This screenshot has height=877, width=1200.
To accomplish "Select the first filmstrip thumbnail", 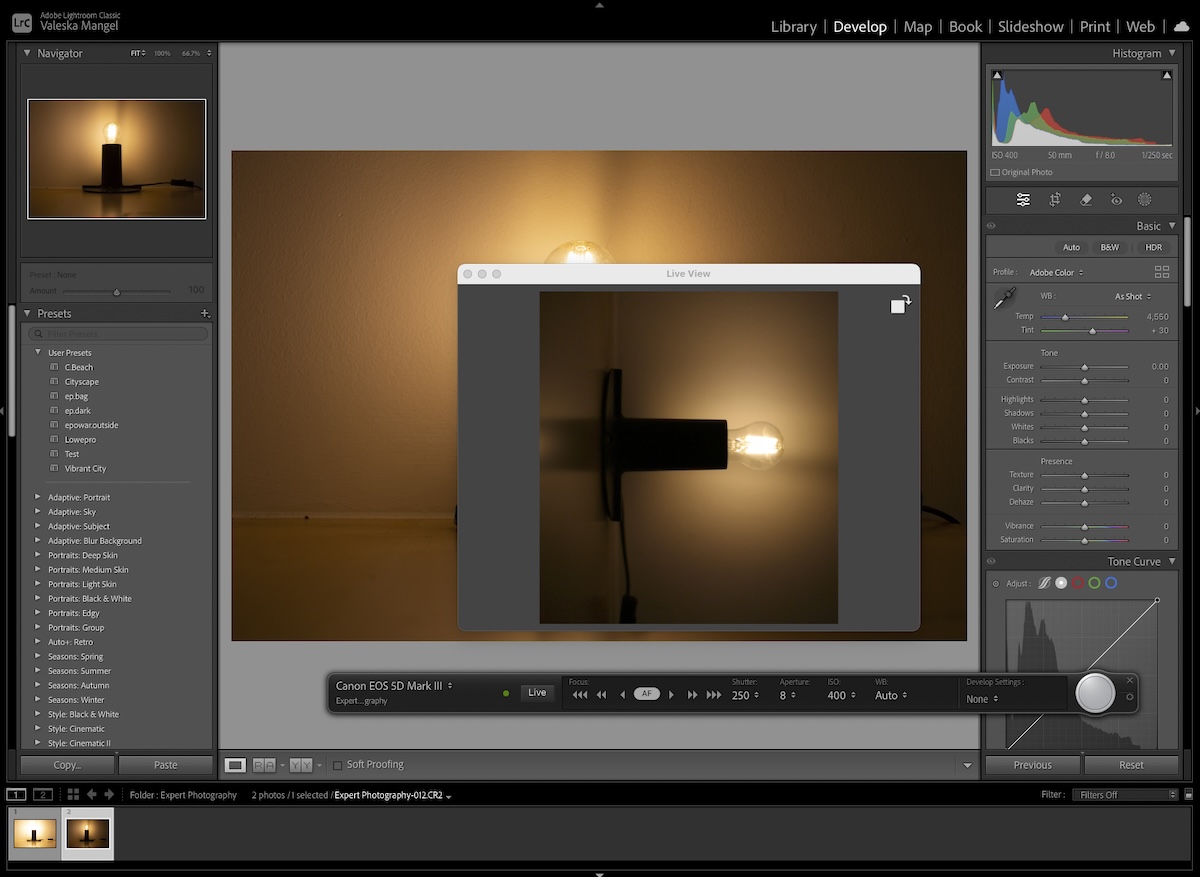I will [35, 833].
